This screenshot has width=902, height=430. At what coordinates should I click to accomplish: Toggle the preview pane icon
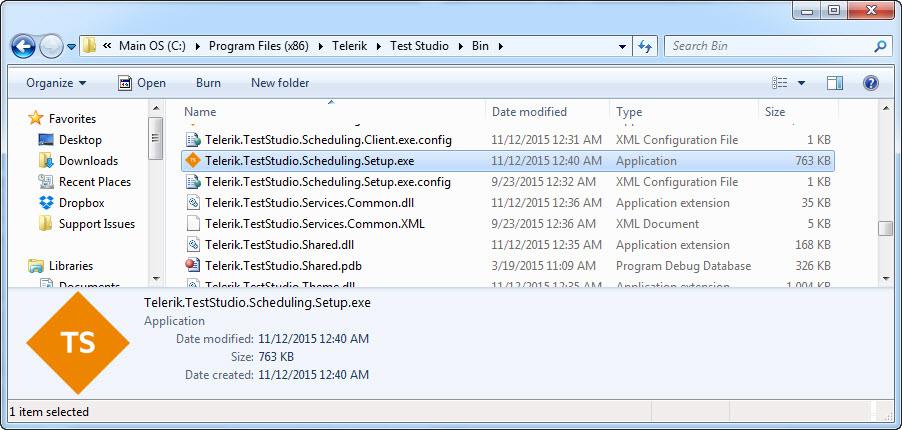pos(835,83)
